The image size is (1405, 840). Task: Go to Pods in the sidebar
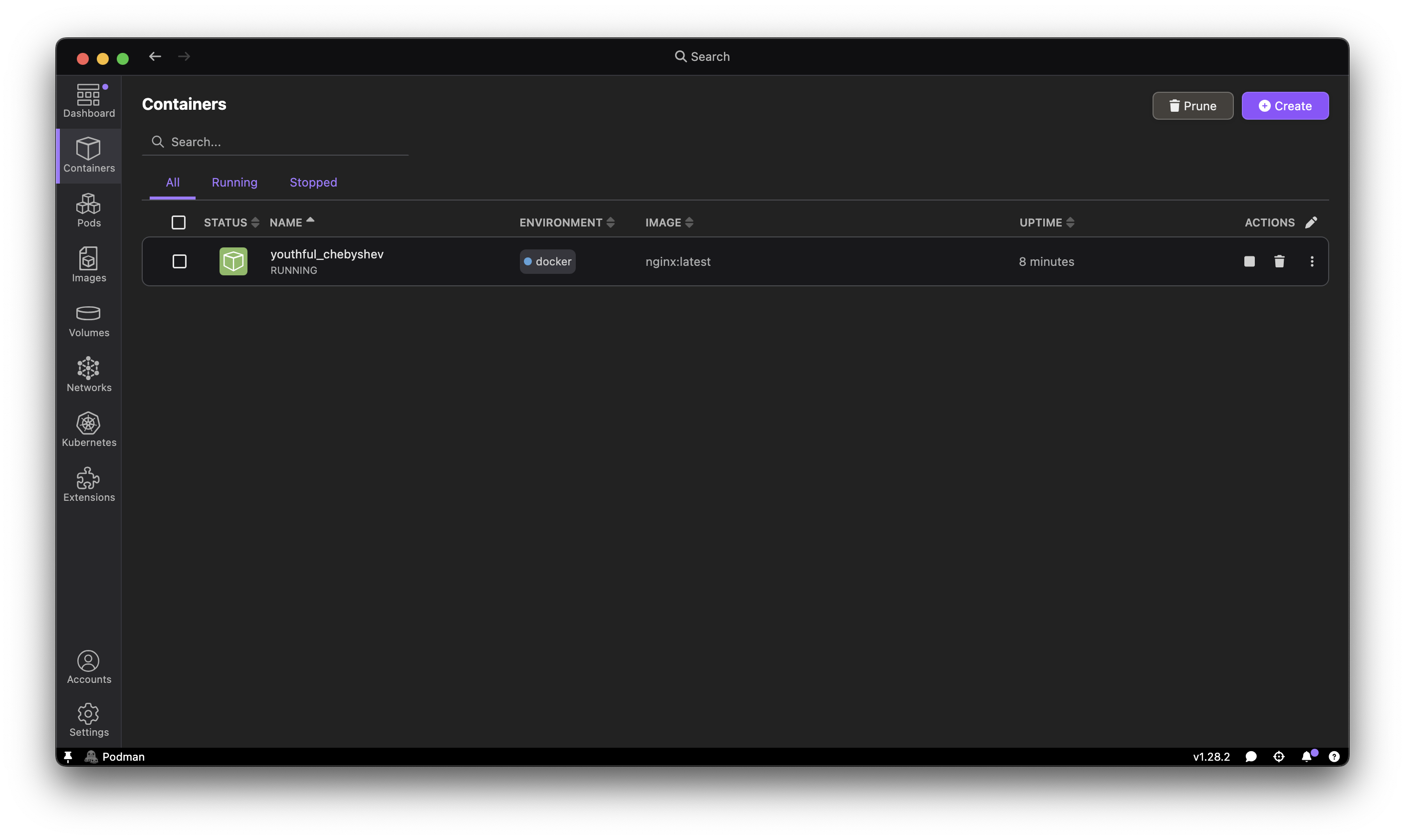tap(89, 210)
